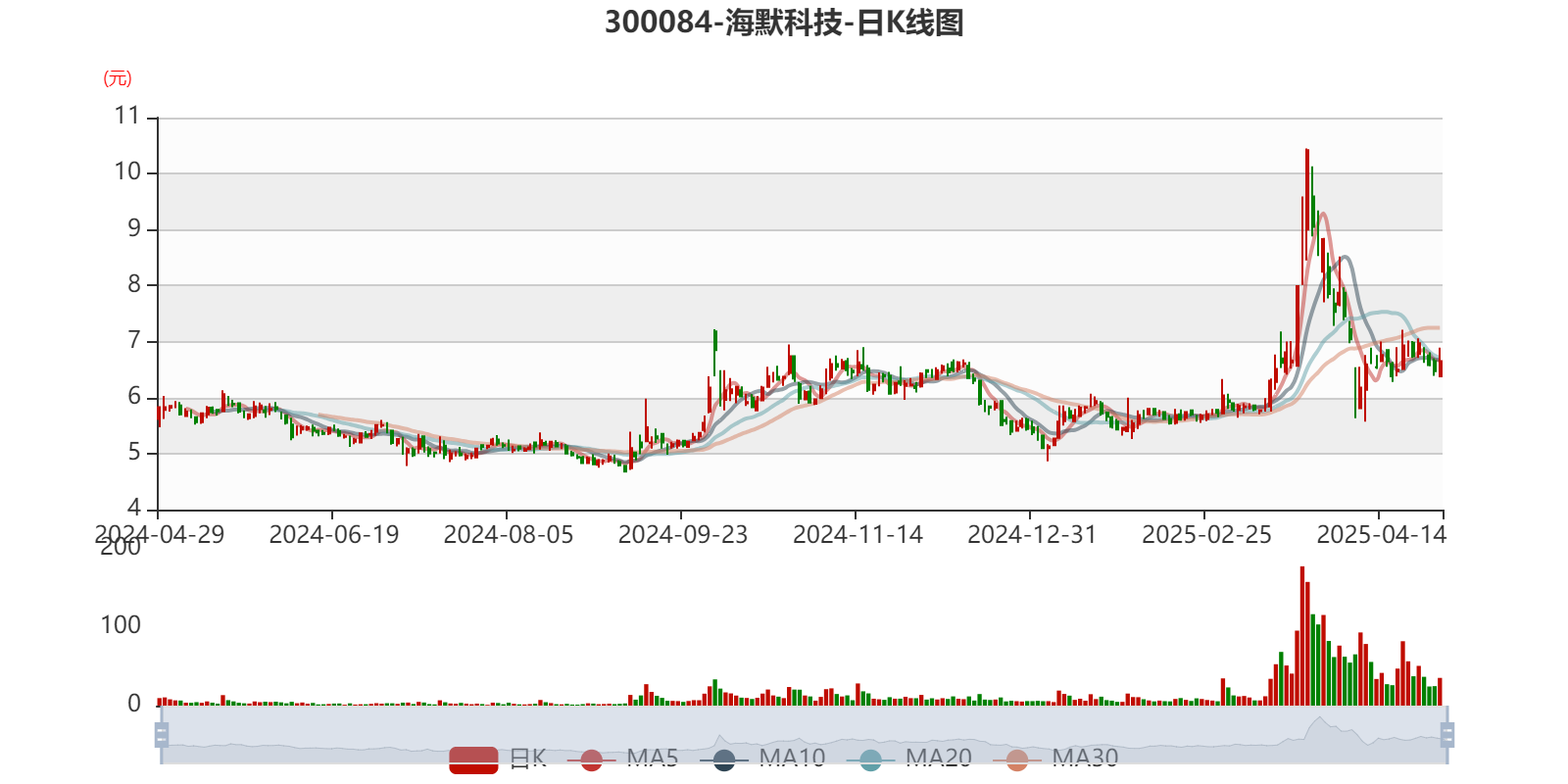Click the 2024-04-29 date axis label

159,534
